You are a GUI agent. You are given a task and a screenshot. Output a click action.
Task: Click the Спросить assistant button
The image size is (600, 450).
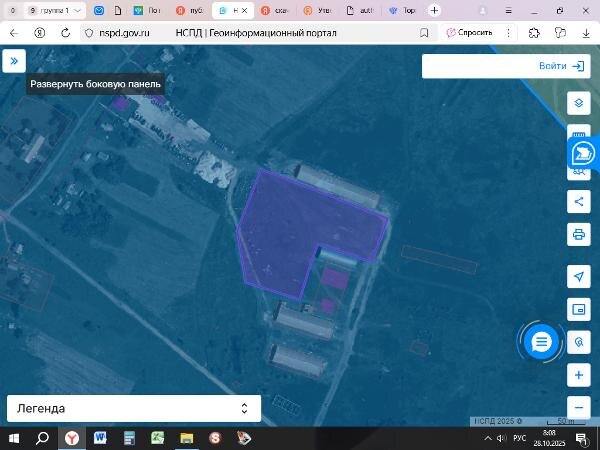pos(470,33)
